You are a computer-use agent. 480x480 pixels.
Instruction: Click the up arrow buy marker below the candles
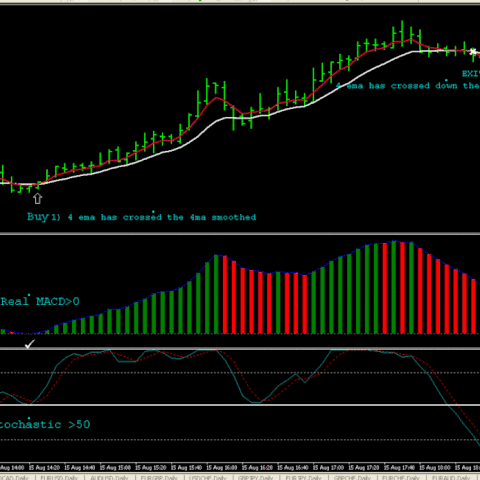37,198
